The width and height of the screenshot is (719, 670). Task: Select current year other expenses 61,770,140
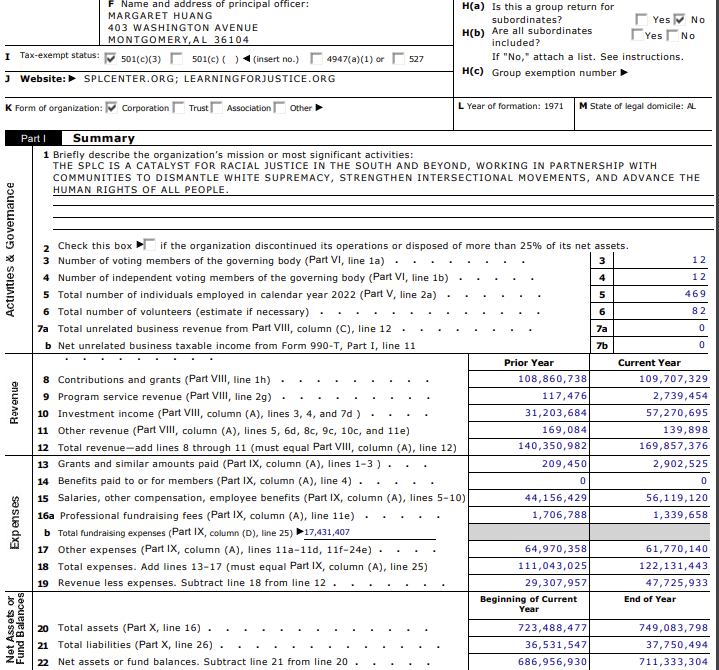click(677, 548)
